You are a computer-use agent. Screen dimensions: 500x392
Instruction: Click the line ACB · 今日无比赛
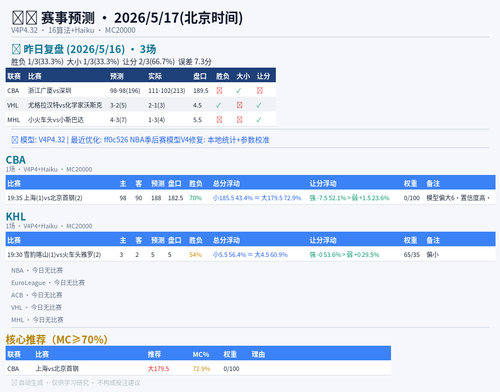point(37,295)
